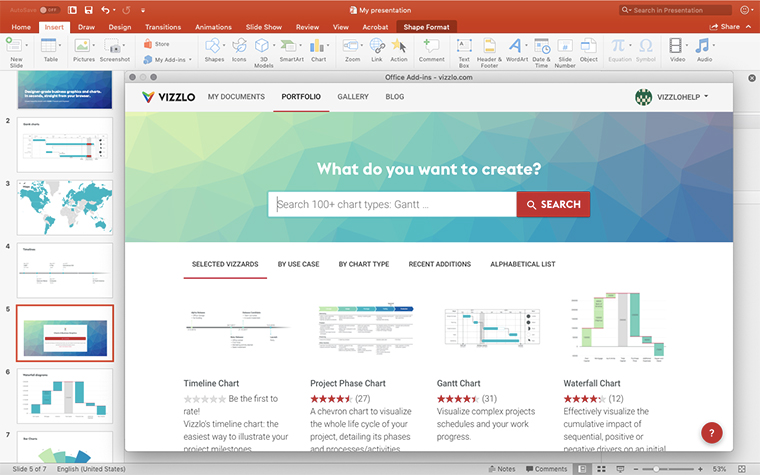
Task: Click the Save icon in the title bar
Action: point(88,10)
